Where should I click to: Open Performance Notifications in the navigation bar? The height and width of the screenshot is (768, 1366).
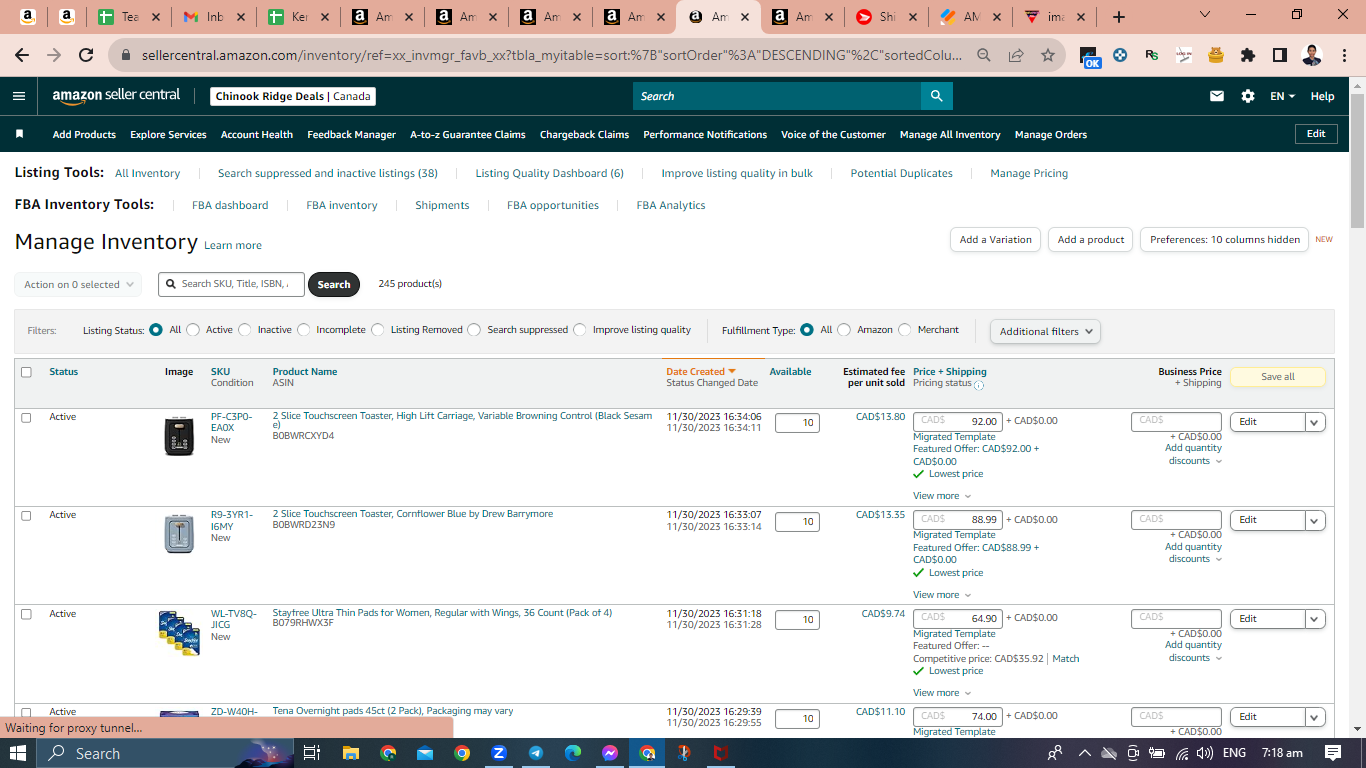705,134
